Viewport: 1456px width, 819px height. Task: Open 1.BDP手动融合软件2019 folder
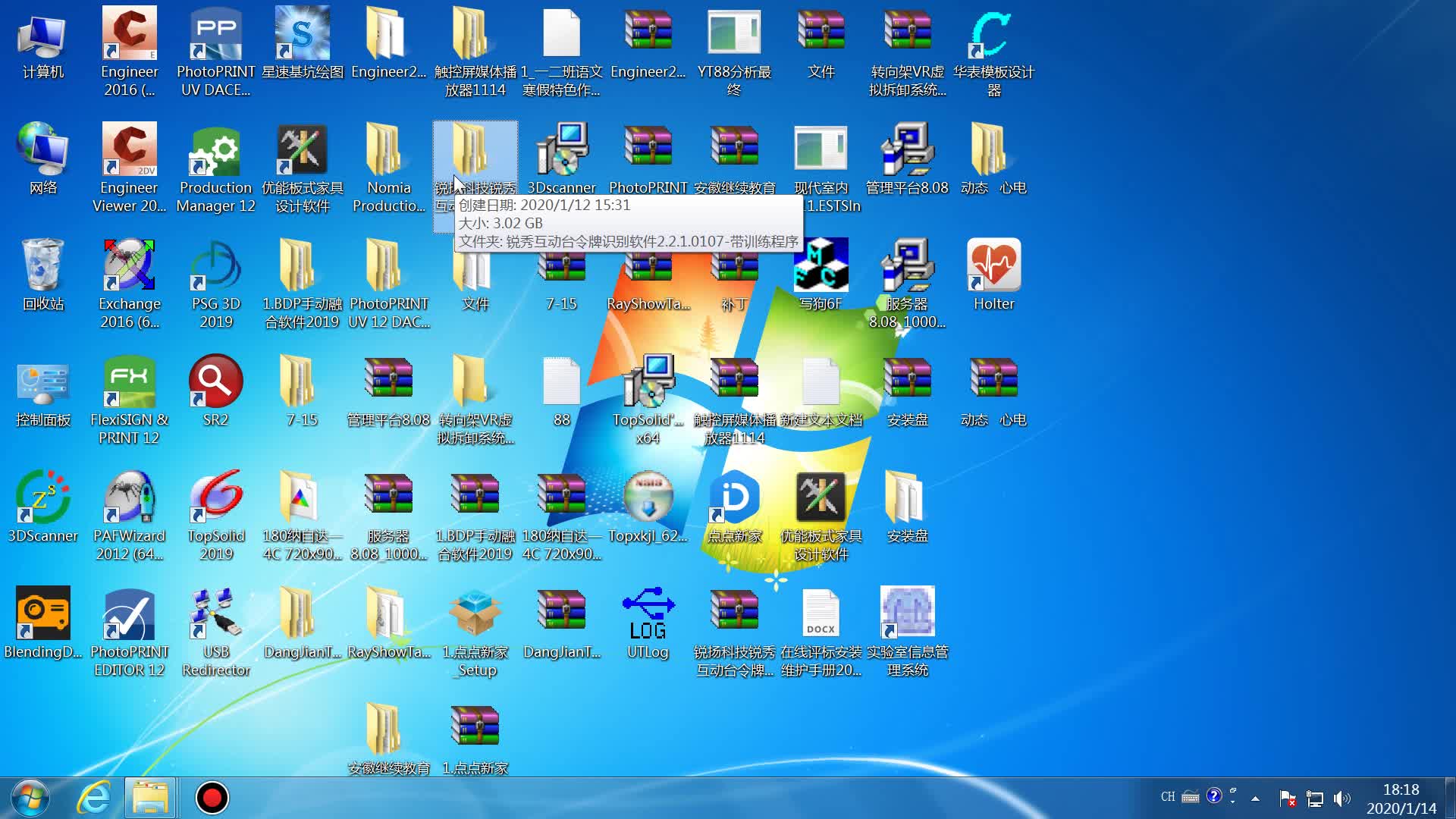pyautogui.click(x=302, y=284)
